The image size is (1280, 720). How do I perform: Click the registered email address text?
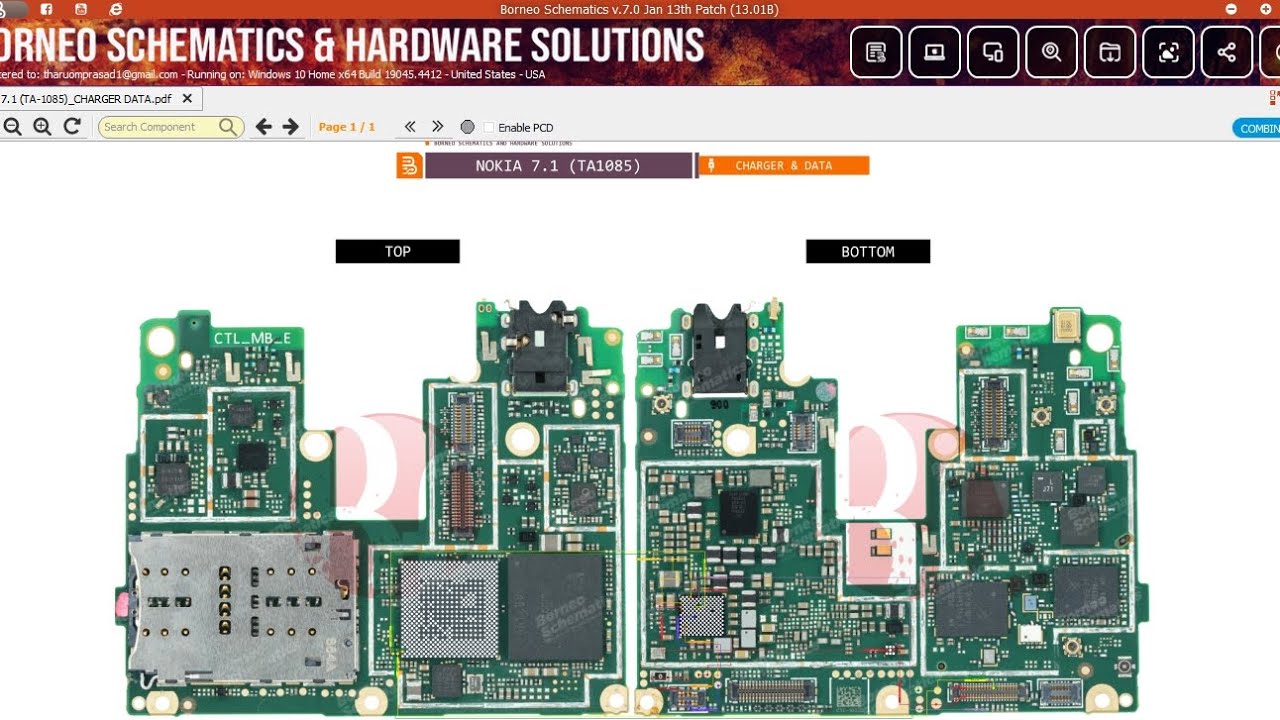(x=110, y=75)
